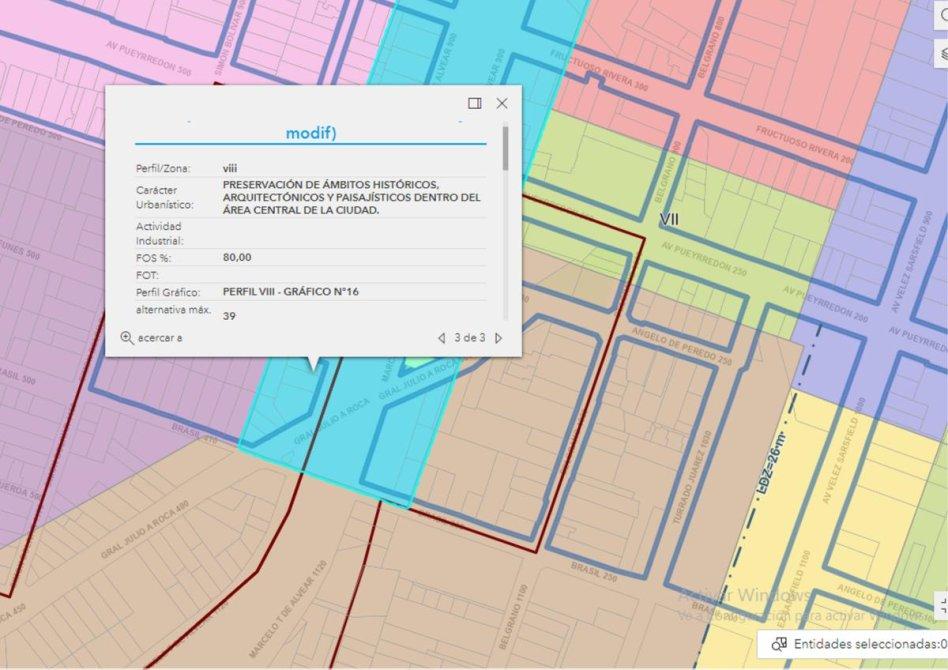Toggle the fullscreen map icon
948x670 pixels.
(x=941, y=604)
